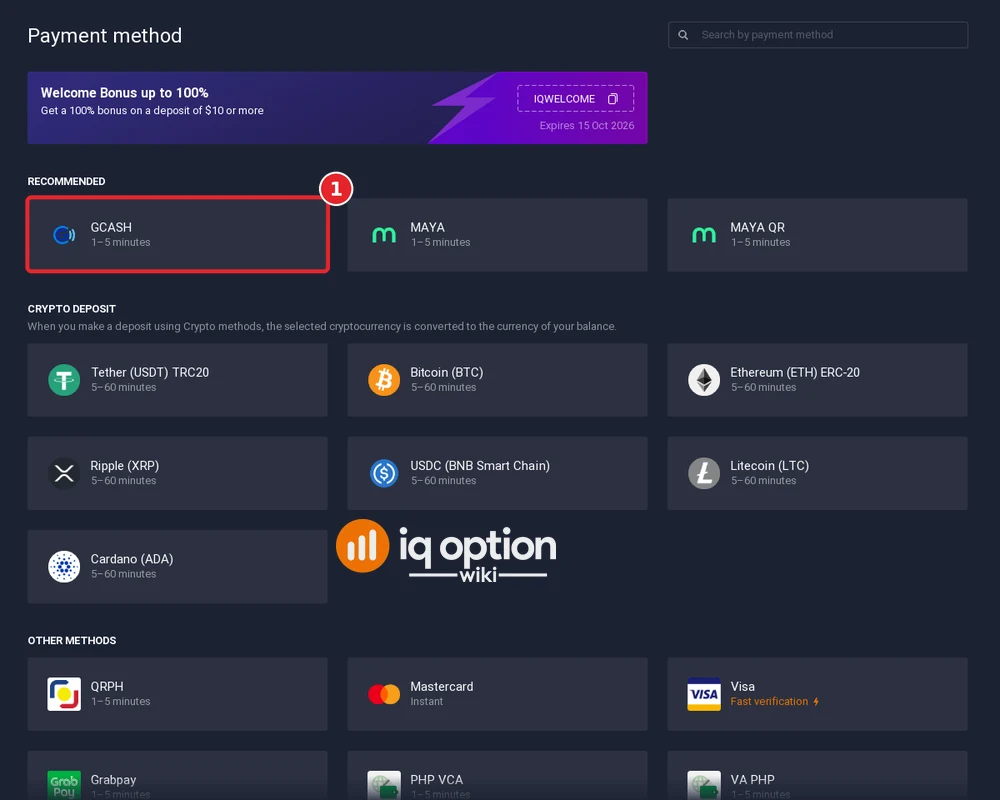Image resolution: width=1000 pixels, height=800 pixels.
Task: Click the PHP VCA method name
Action: coord(436,780)
